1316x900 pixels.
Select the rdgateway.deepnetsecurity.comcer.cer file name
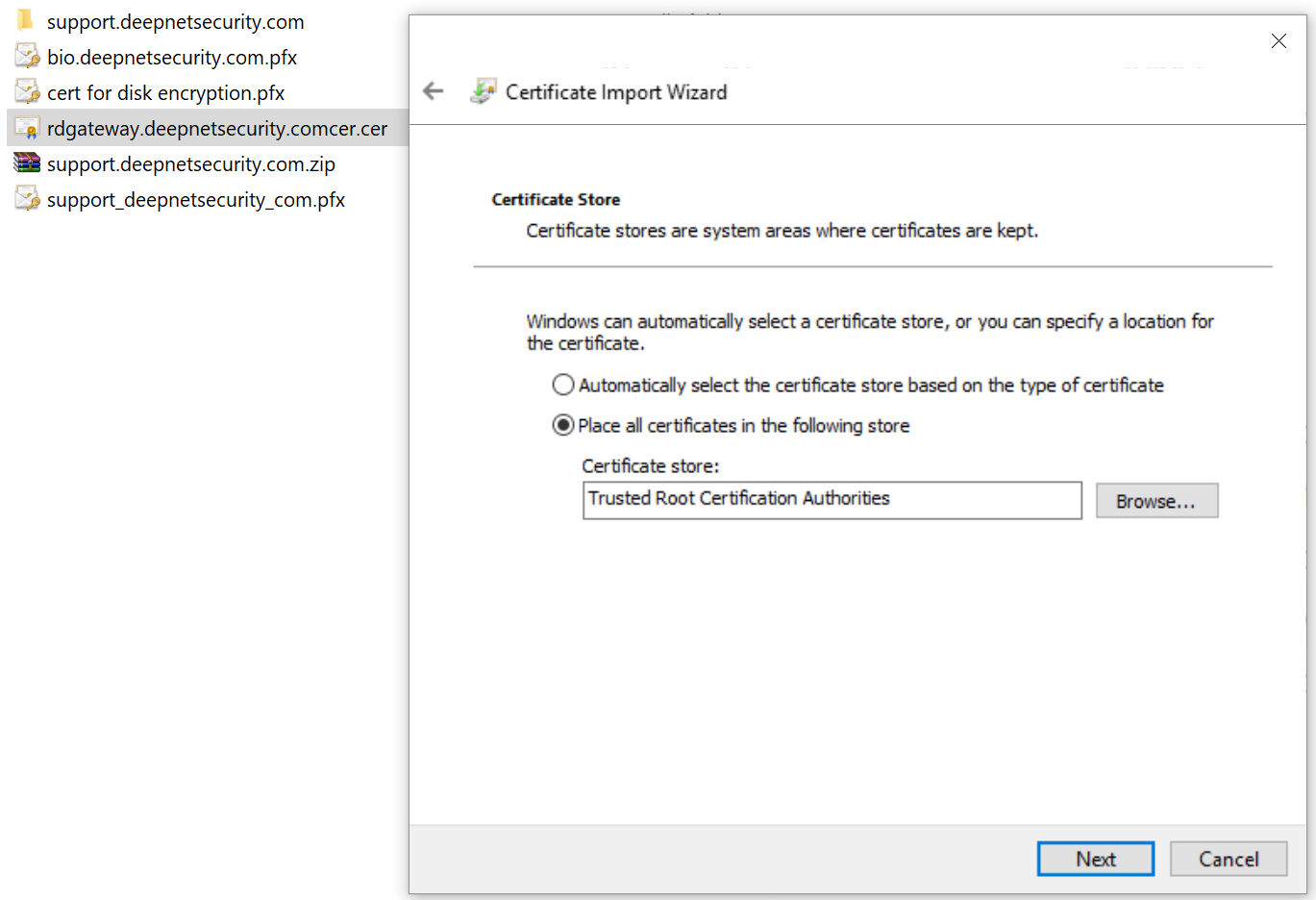click(217, 129)
